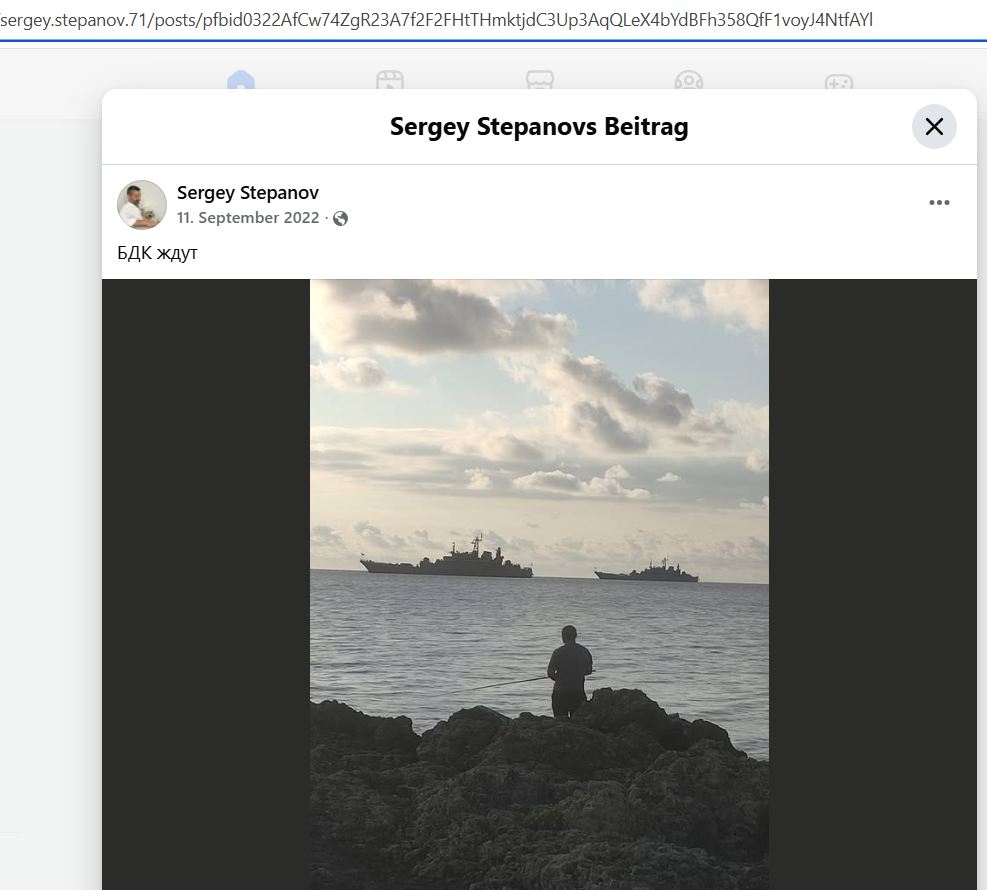Screen dimensions: 987x890
Task: Open Sergey Stepanov's profile picture
Action: [x=142, y=205]
